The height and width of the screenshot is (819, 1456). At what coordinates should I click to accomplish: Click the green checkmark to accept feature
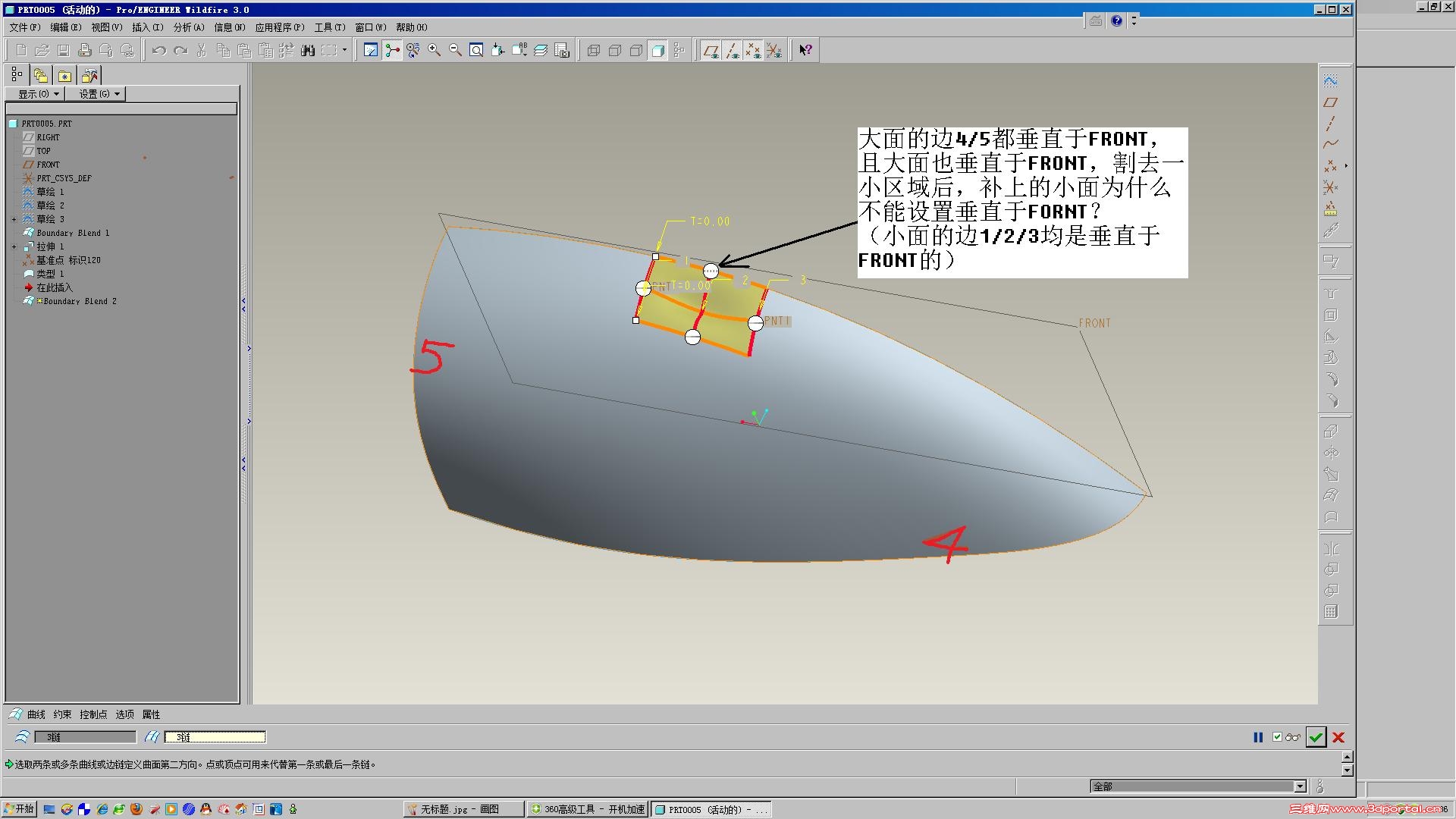coord(1316,737)
